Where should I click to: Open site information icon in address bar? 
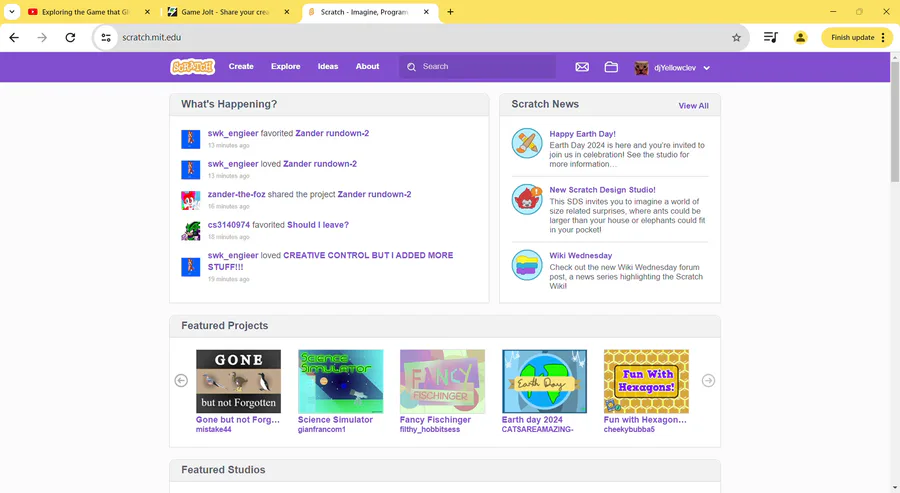(106, 37)
